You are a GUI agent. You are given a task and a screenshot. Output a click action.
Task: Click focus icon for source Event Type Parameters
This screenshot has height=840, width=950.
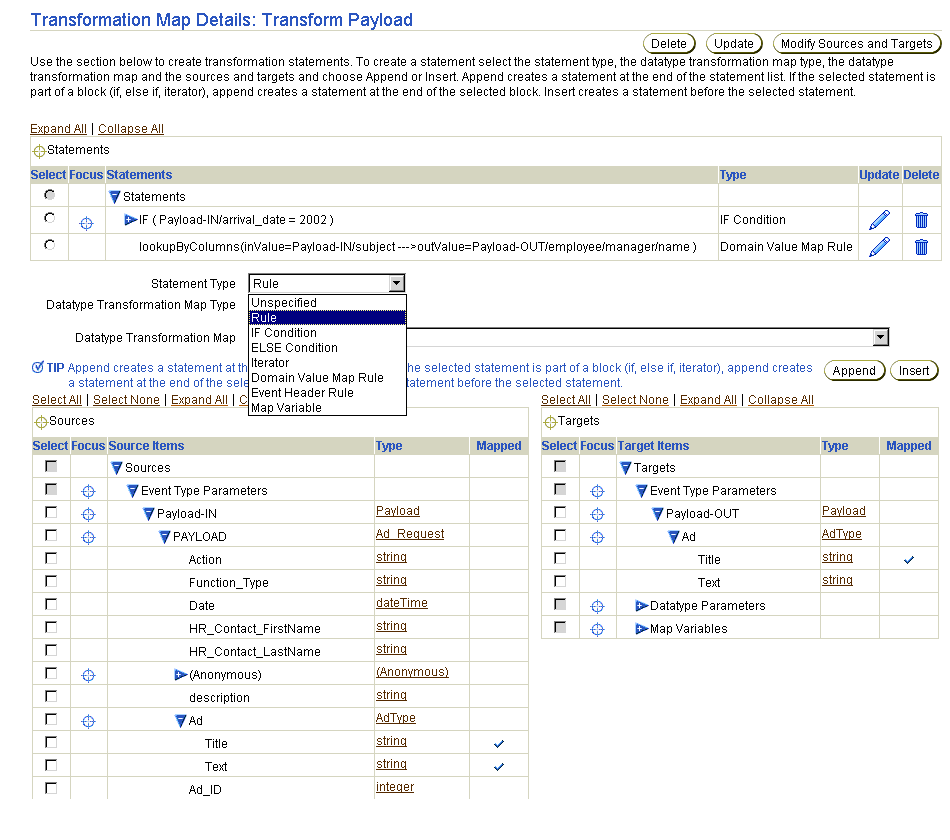(x=88, y=492)
